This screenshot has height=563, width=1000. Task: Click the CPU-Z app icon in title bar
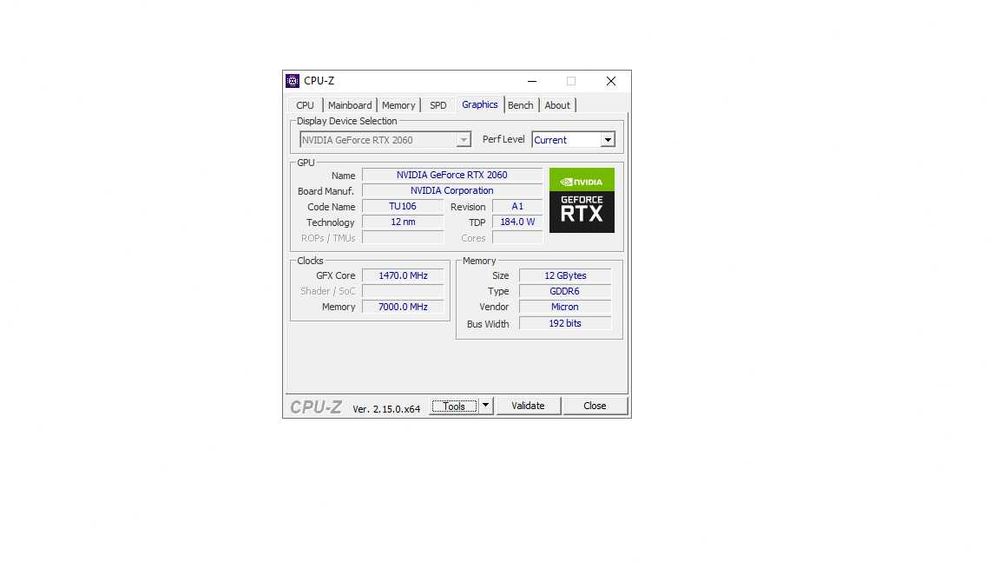(x=292, y=81)
